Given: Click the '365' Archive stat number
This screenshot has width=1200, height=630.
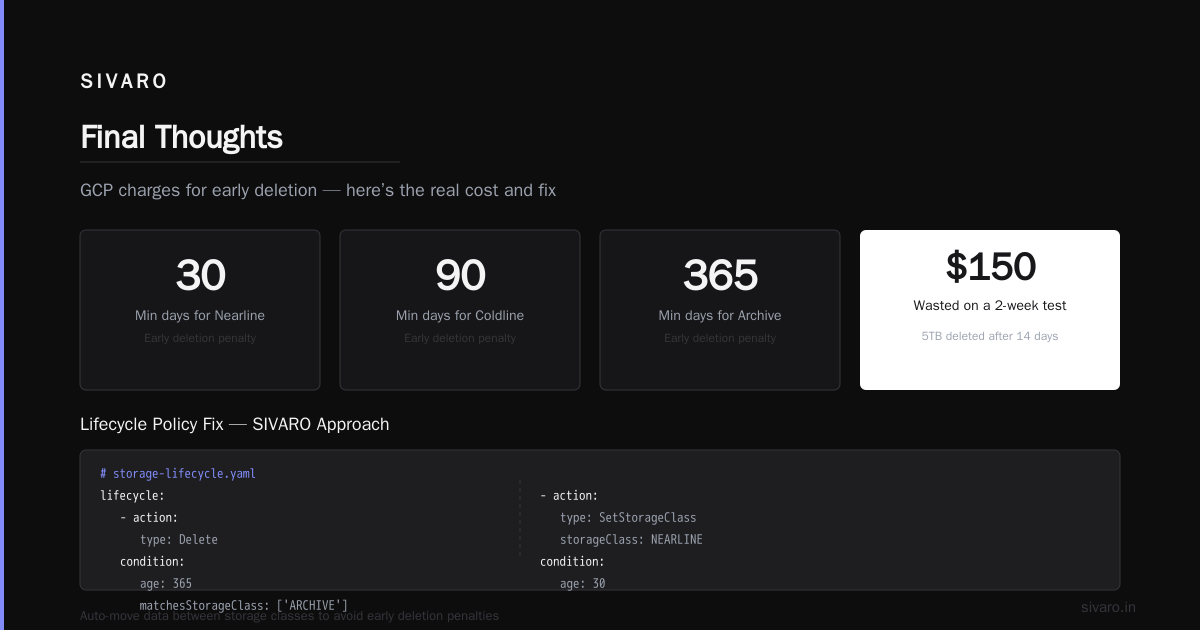Looking at the screenshot, I should tap(720, 275).
